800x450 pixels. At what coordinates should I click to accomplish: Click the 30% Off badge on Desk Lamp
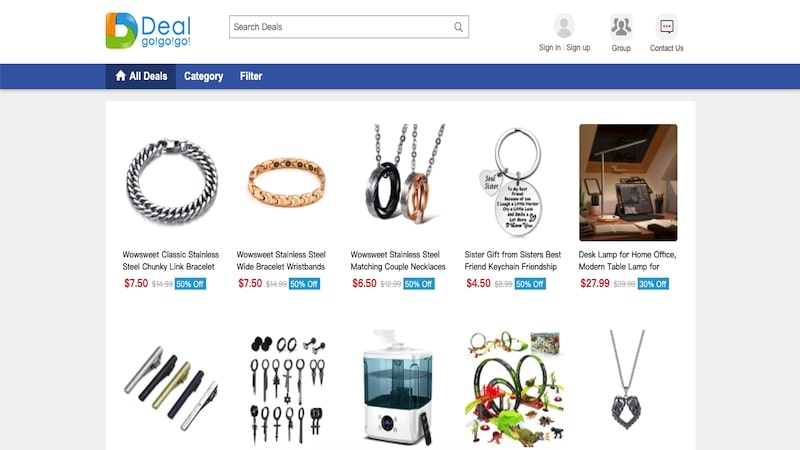click(653, 284)
